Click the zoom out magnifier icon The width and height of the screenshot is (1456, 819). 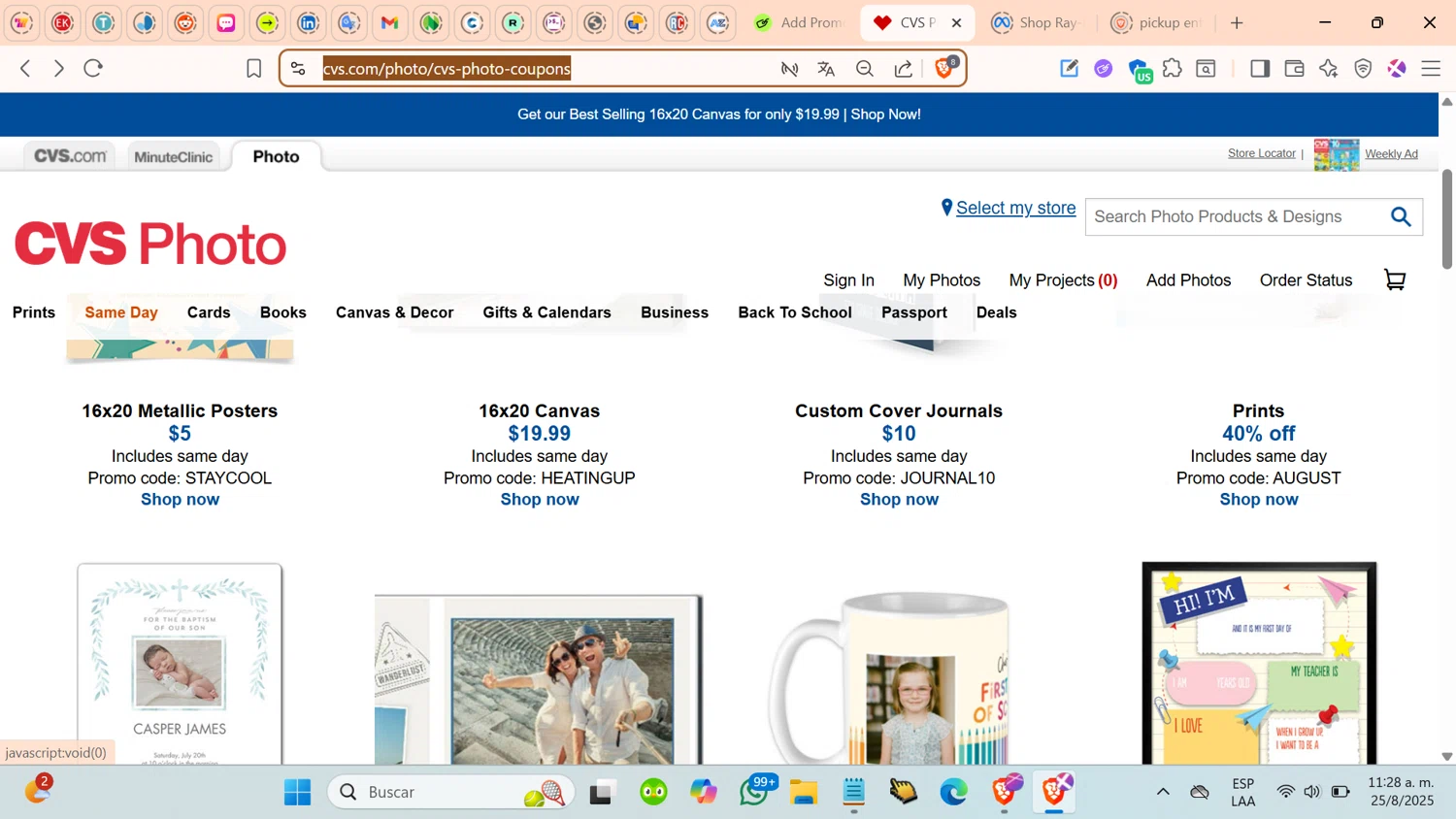(x=865, y=69)
